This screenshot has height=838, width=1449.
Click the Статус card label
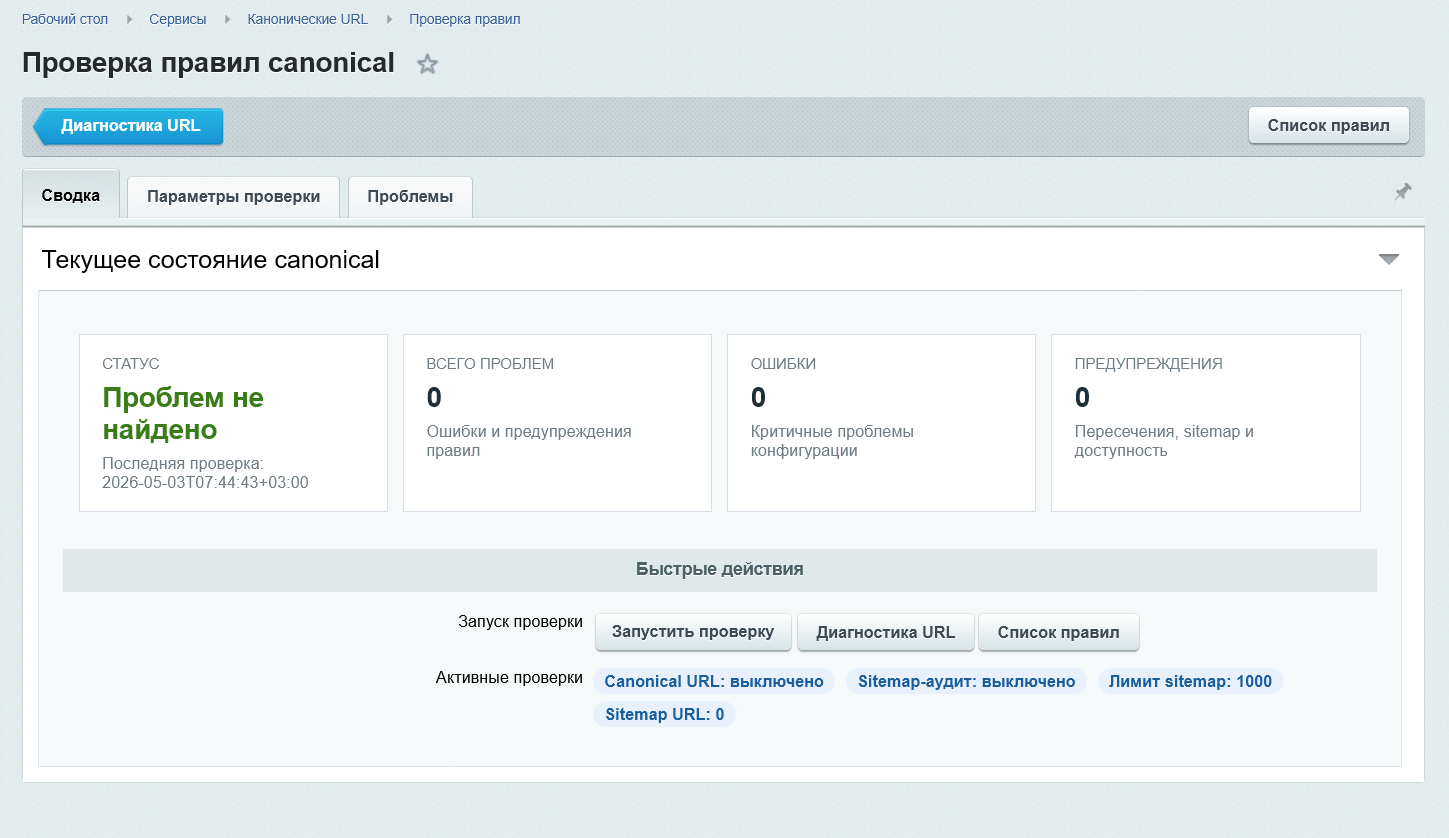pos(130,364)
